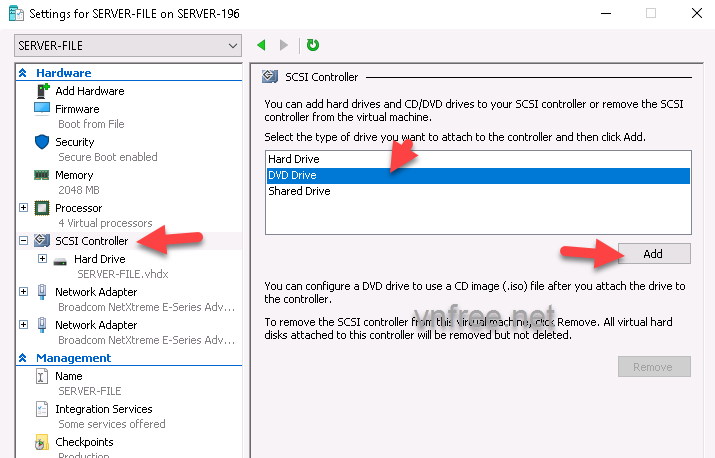Click the Integration Services icon

coord(42,409)
